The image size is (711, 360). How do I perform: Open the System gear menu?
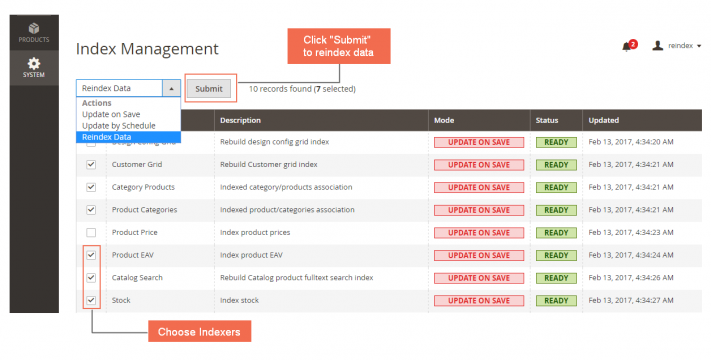click(x=34, y=68)
